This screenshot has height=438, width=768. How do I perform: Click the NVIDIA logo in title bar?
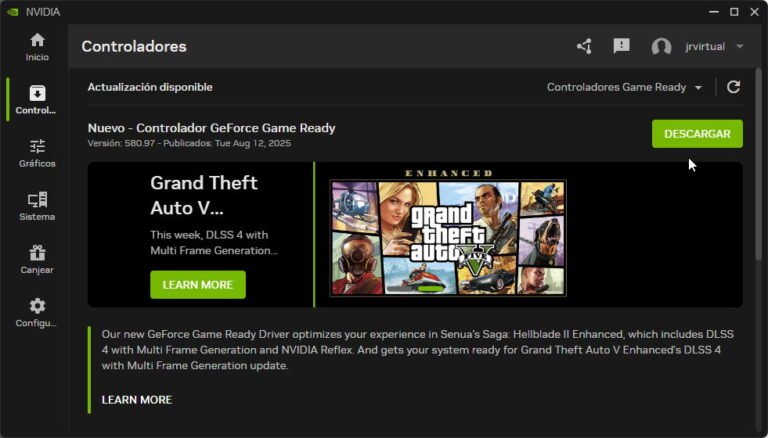[x=13, y=12]
